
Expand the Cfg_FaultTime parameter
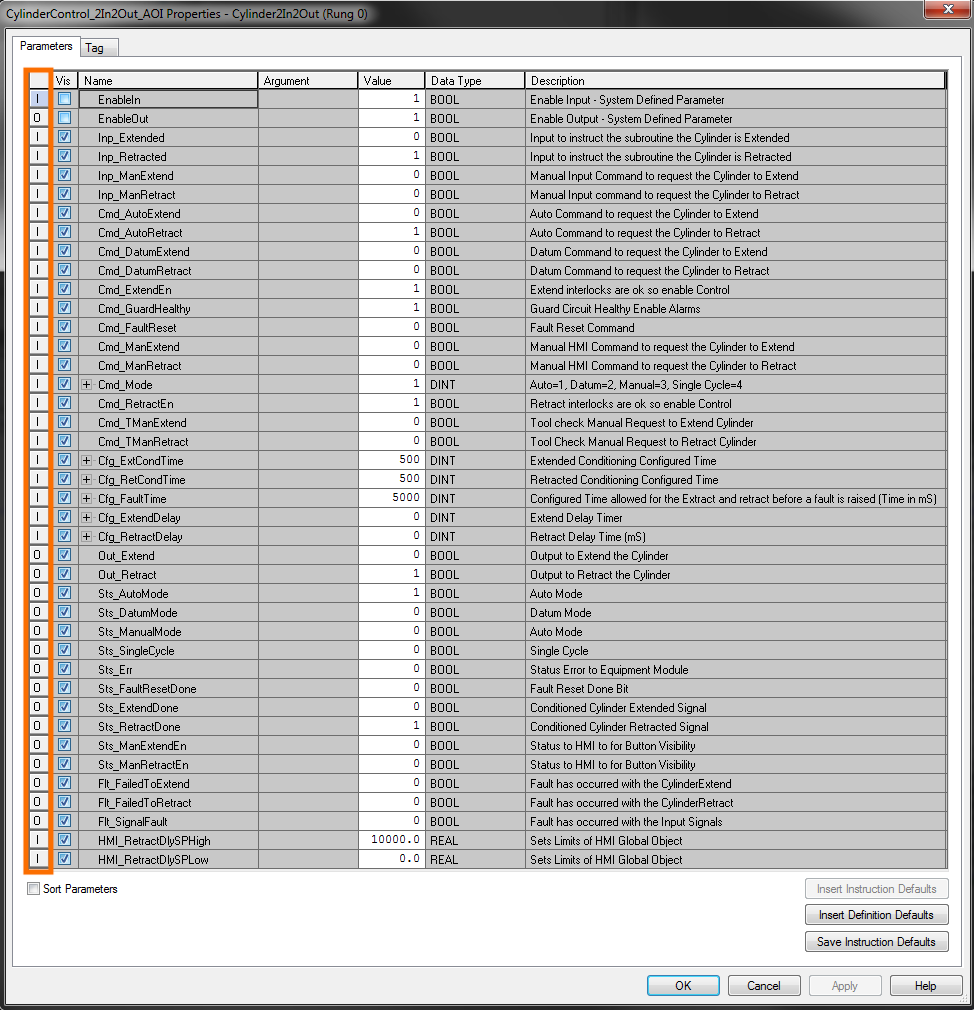pyautogui.click(x=86, y=498)
